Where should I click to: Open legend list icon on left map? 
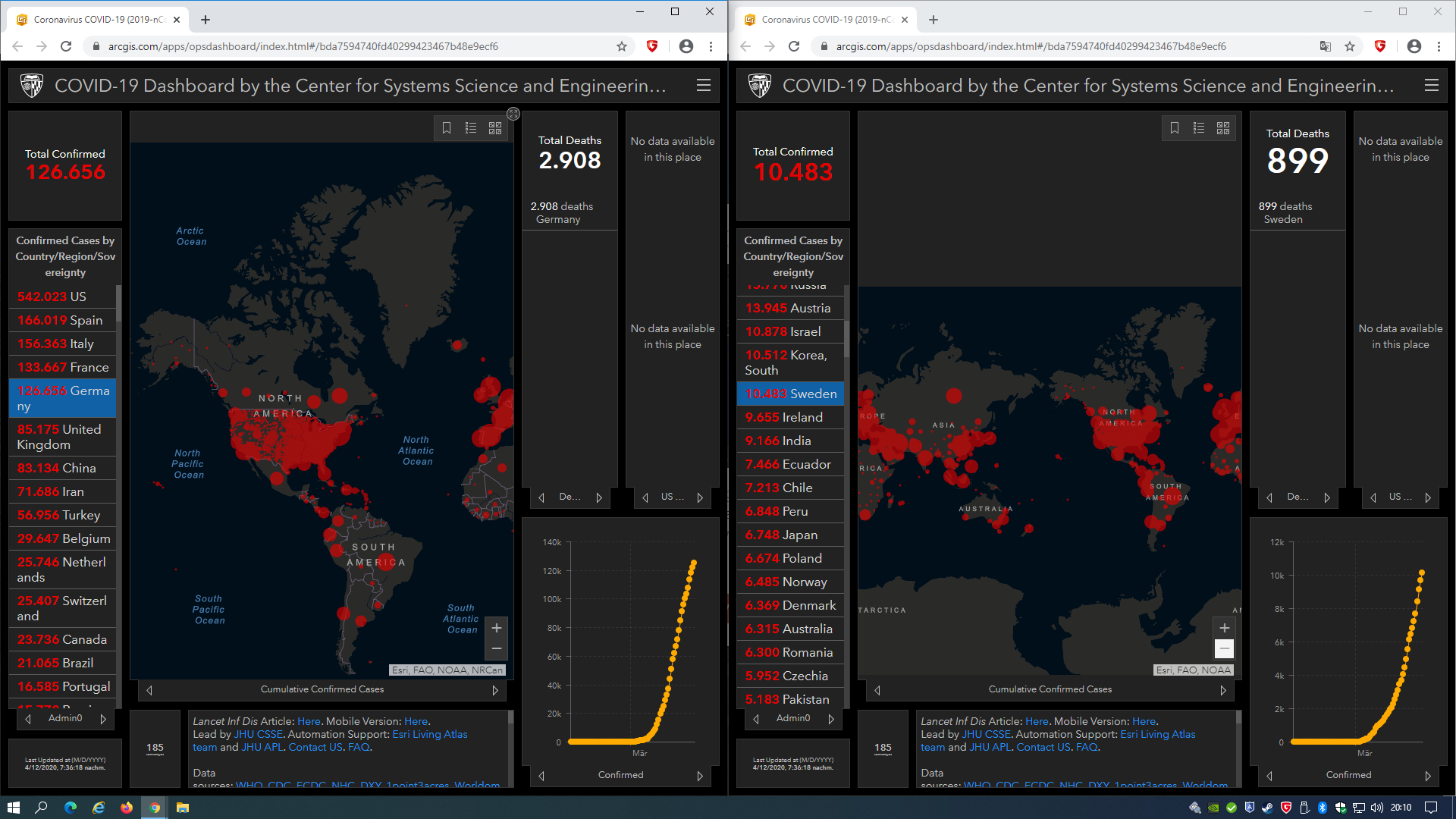471,128
